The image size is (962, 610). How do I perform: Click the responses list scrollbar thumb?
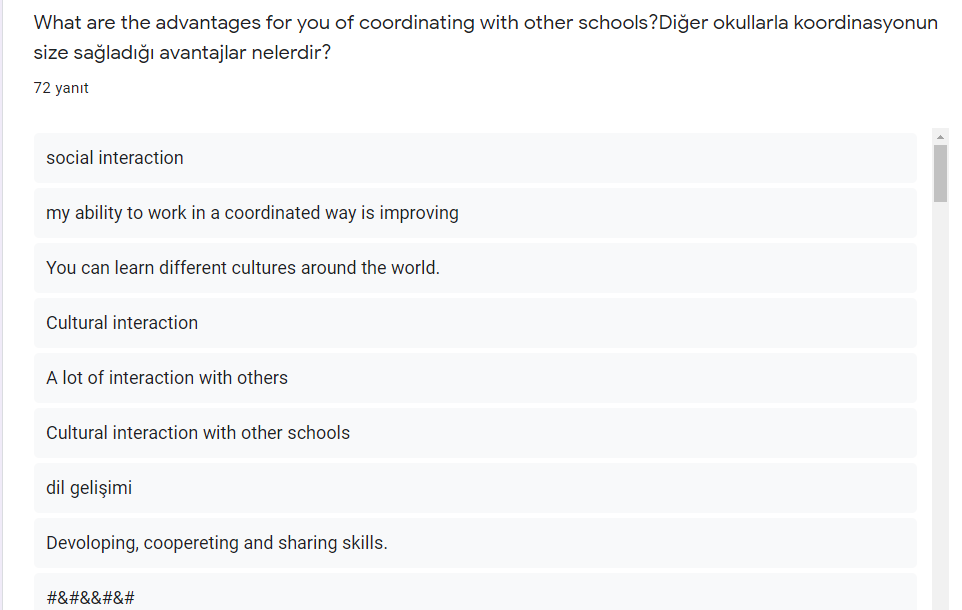(x=940, y=173)
